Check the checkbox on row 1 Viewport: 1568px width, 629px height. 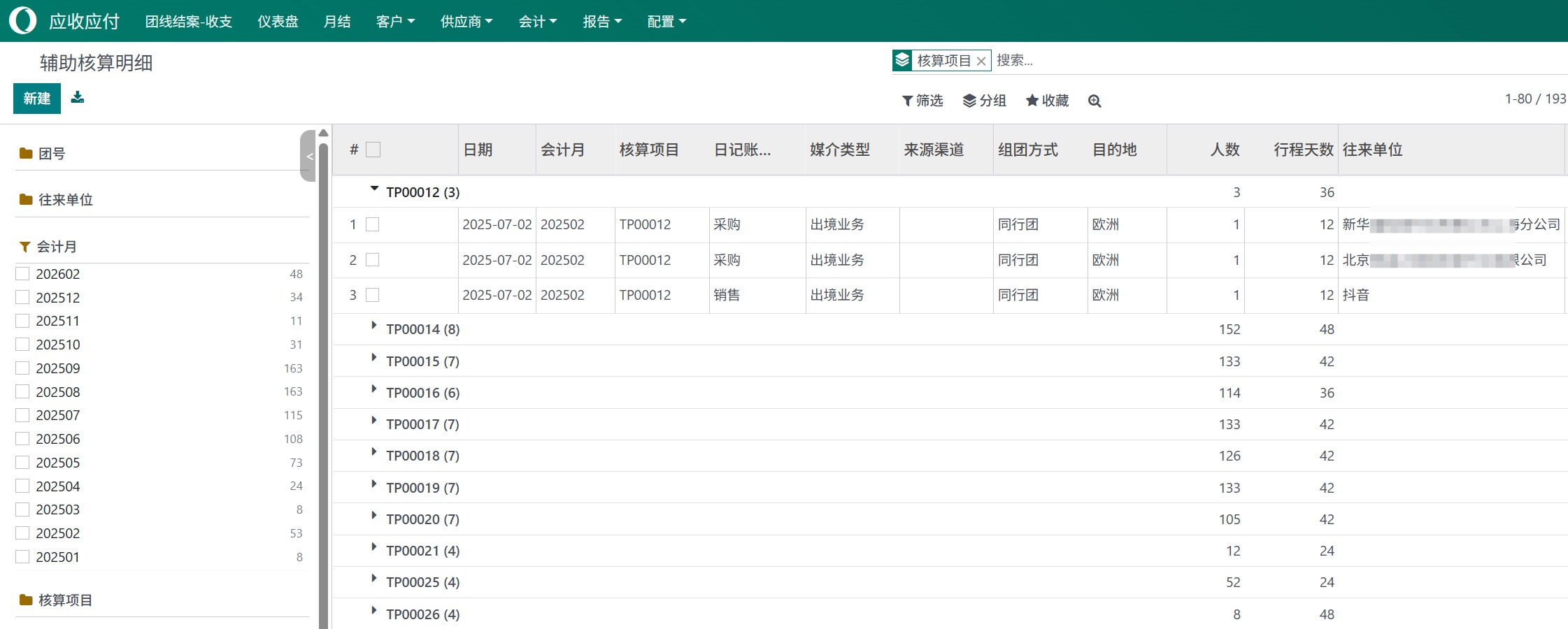[373, 224]
